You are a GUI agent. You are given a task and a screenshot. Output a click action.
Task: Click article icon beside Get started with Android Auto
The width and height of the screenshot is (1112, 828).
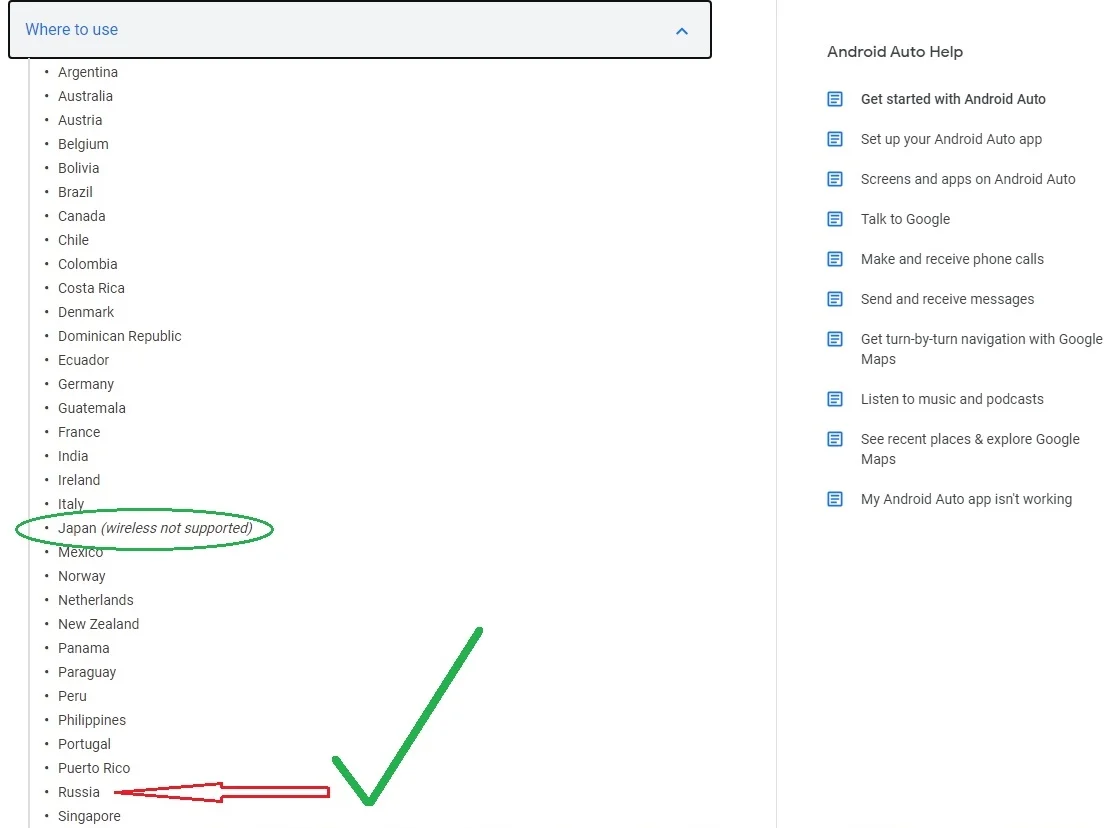835,99
